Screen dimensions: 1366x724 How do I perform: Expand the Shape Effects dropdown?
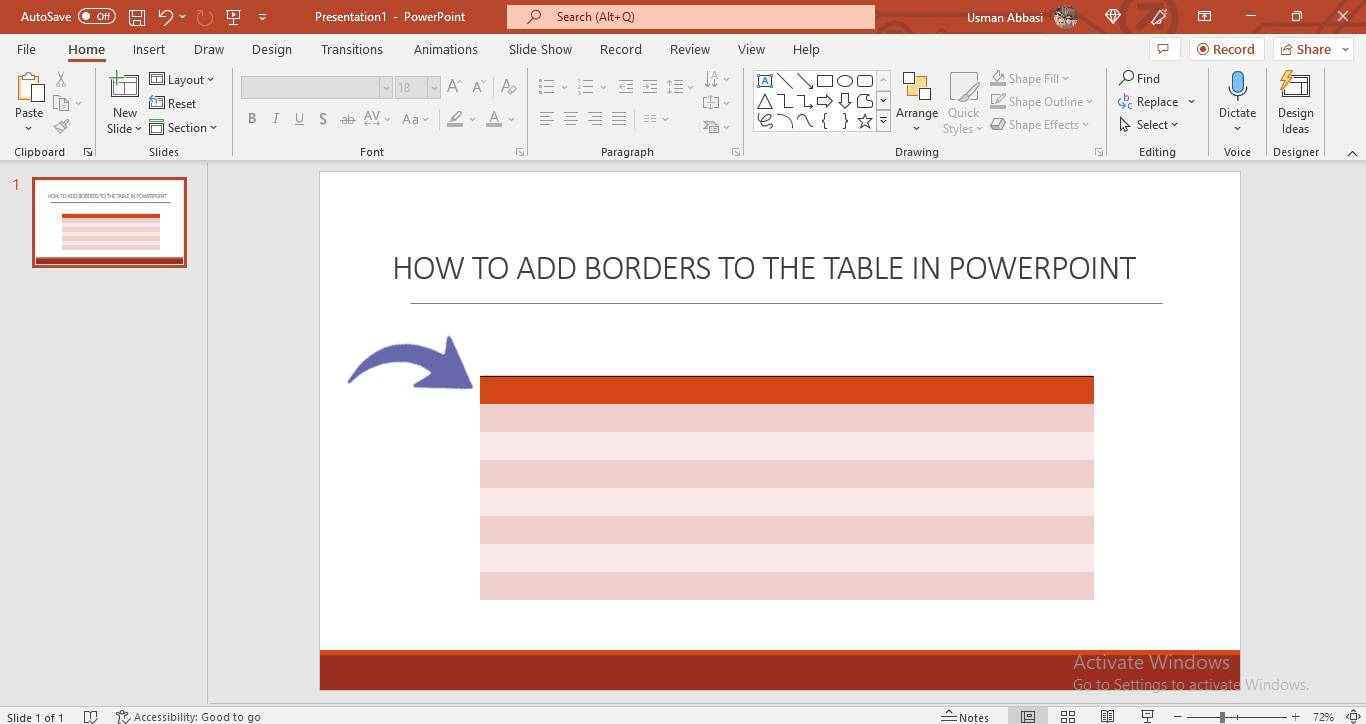click(1041, 125)
